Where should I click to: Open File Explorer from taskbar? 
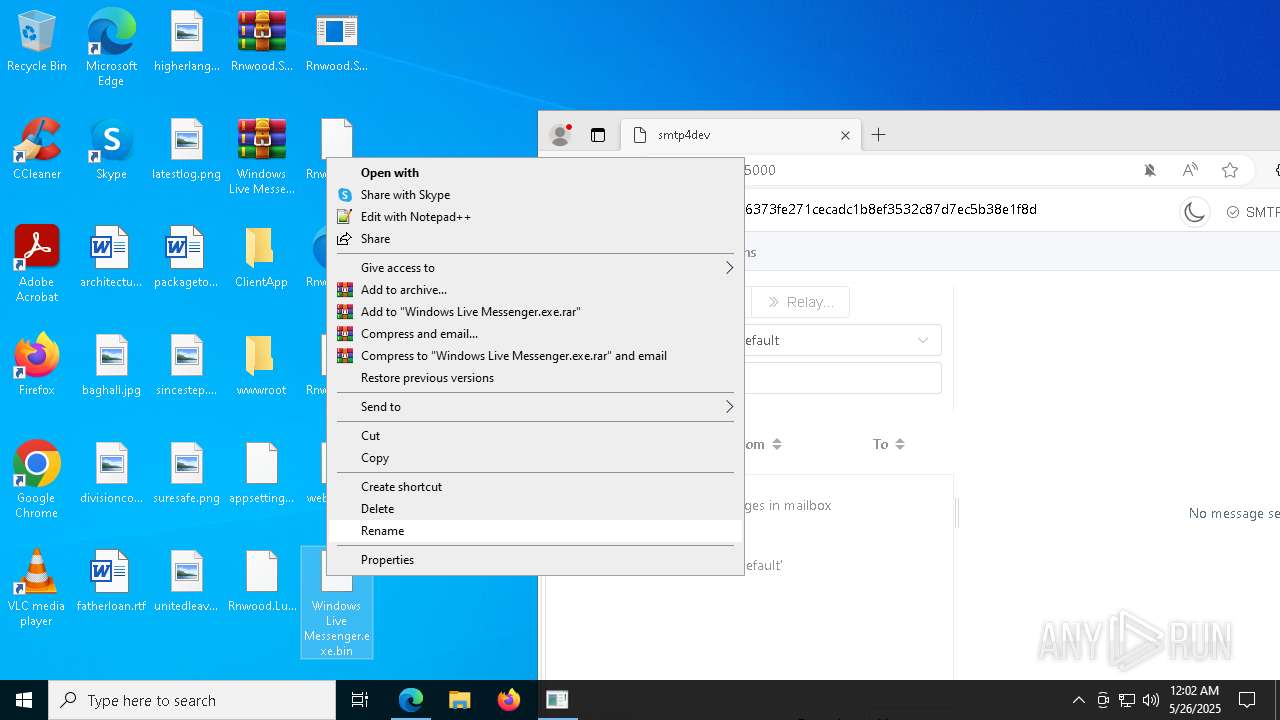460,700
